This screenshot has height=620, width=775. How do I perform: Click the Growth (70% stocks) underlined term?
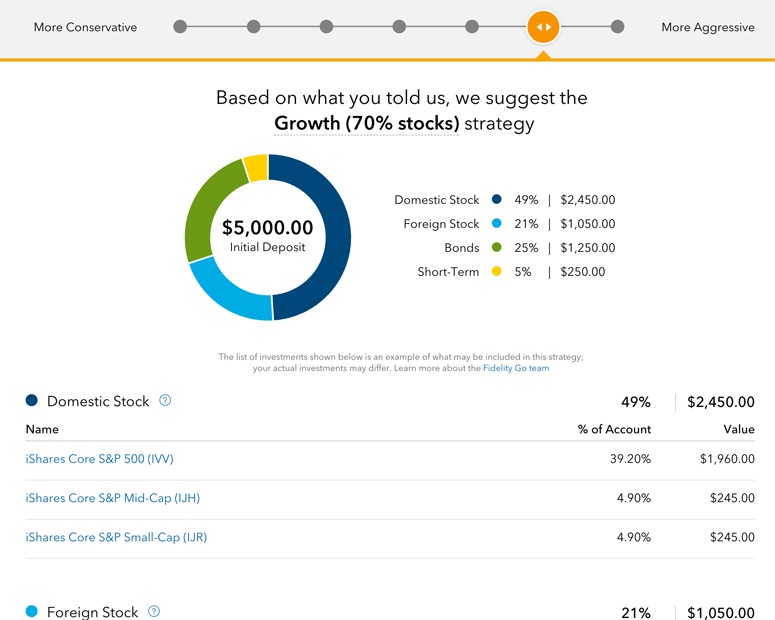pos(367,123)
